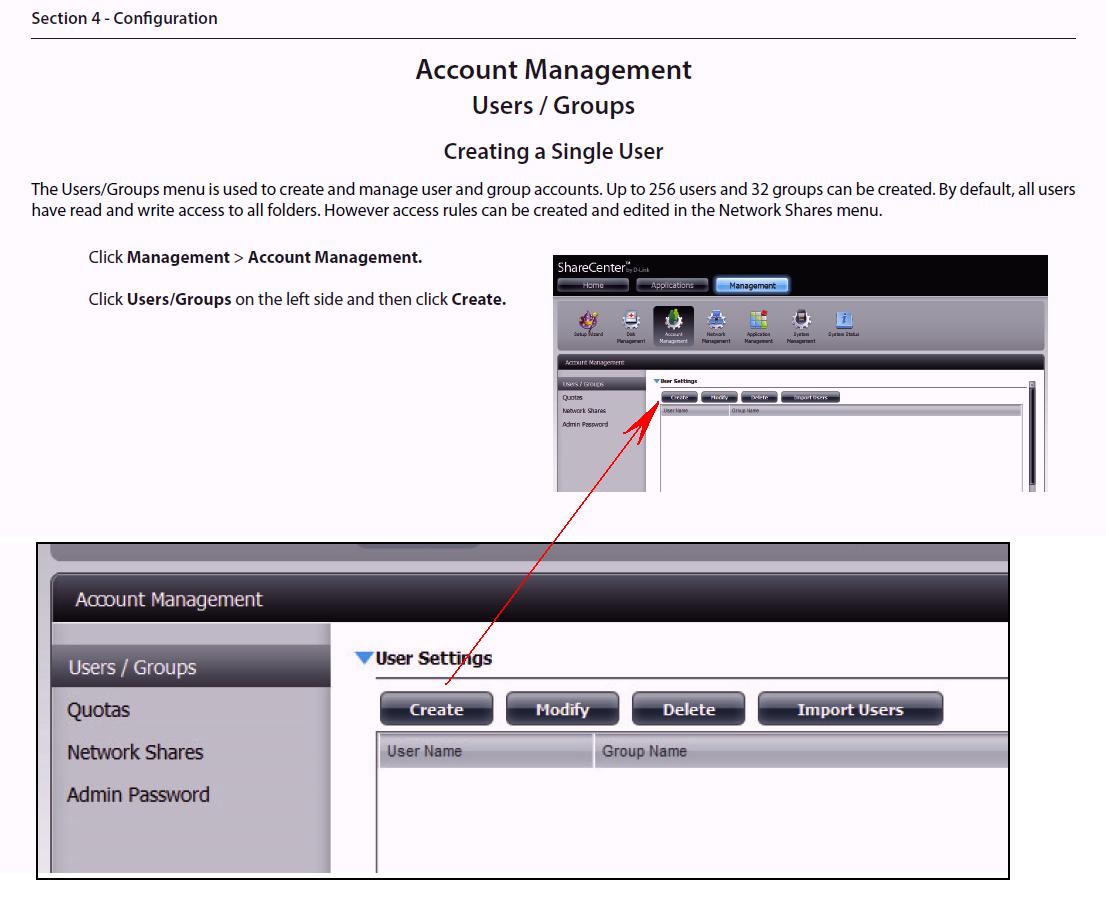Open the Network Management icon
1106x917 pixels.
716,327
